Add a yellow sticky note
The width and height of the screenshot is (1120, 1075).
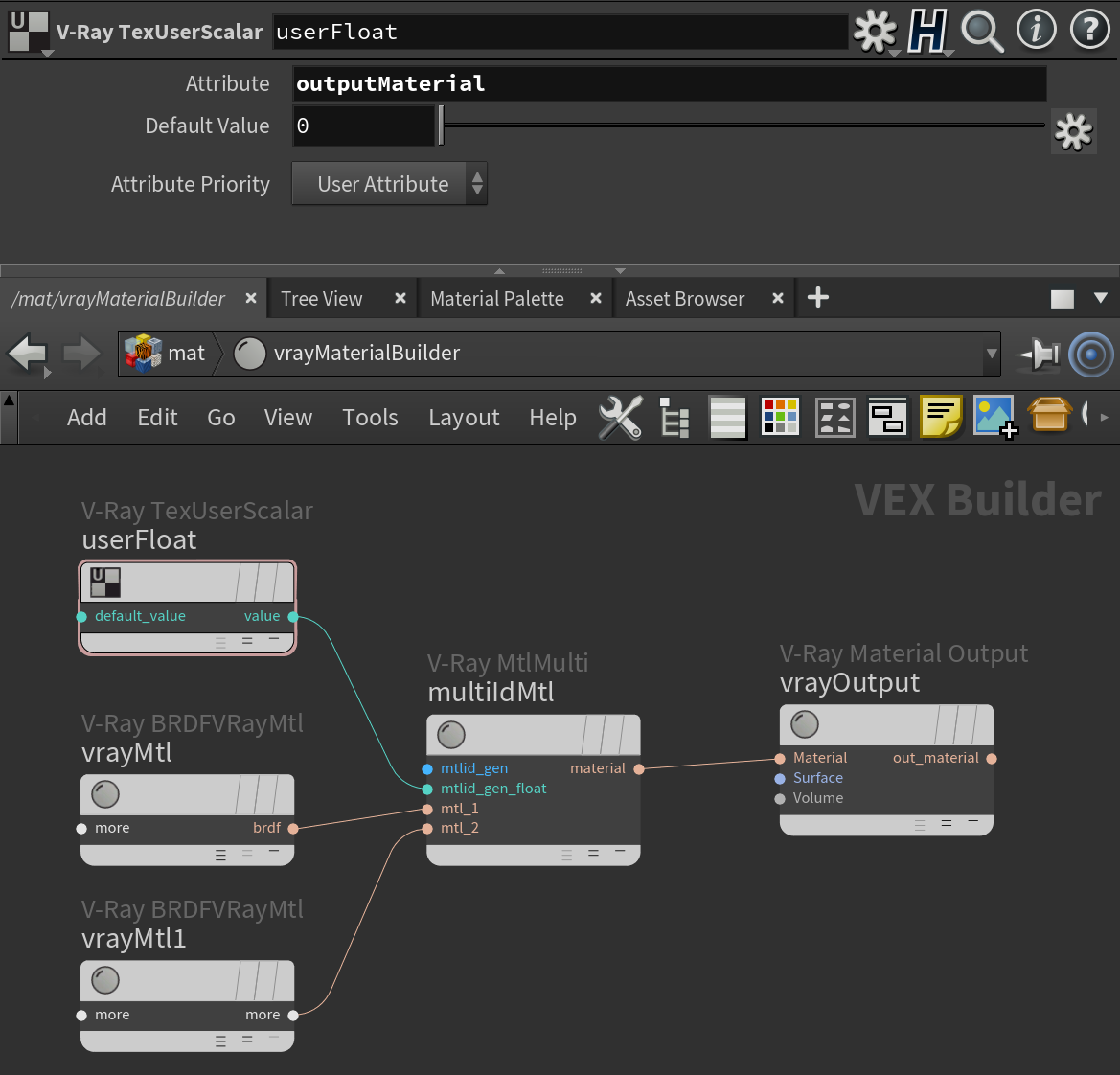click(941, 417)
